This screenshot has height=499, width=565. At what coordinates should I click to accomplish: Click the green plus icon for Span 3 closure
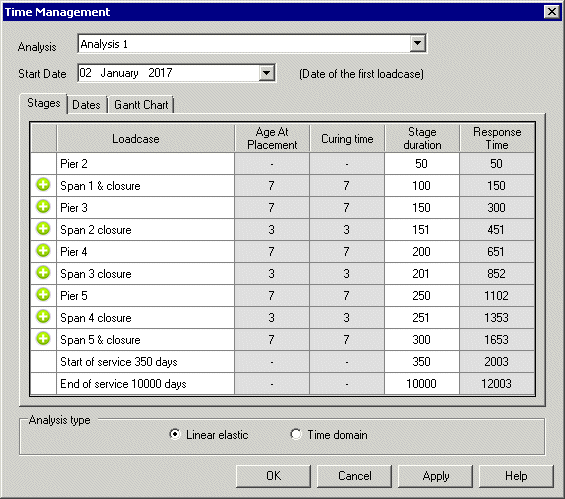pyautogui.click(x=43, y=273)
